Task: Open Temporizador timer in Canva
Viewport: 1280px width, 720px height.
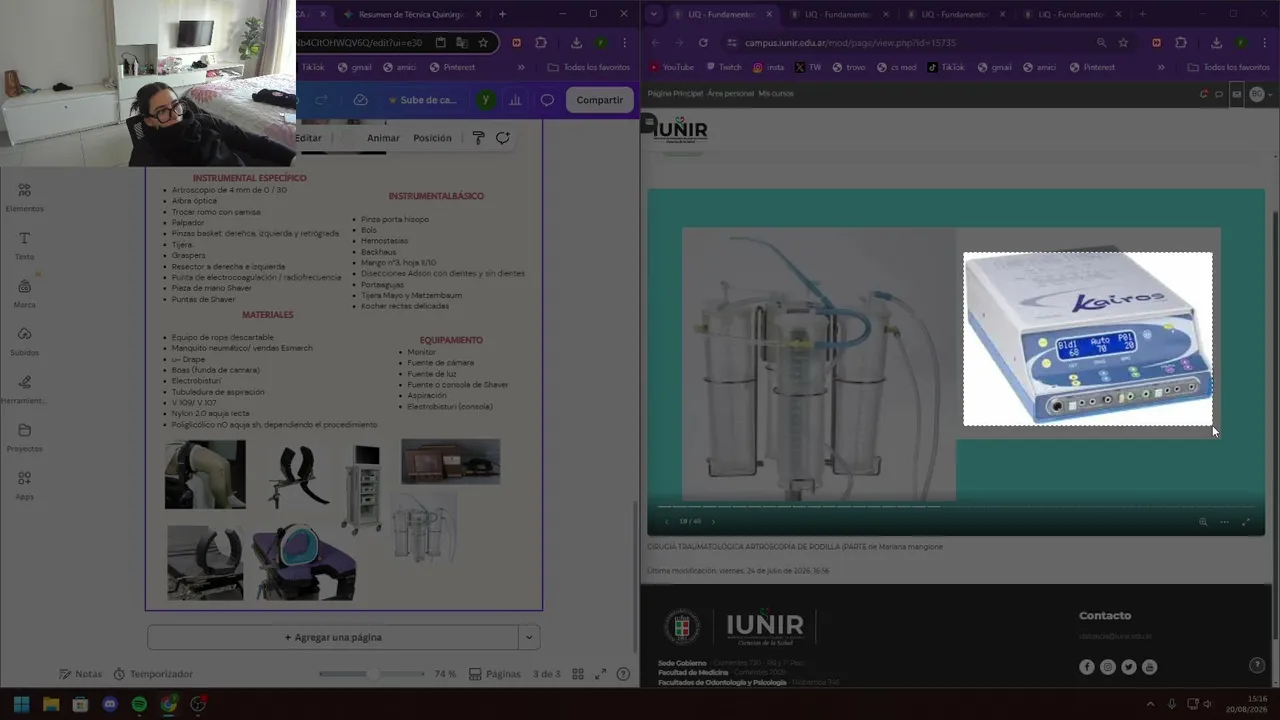Action: [153, 674]
